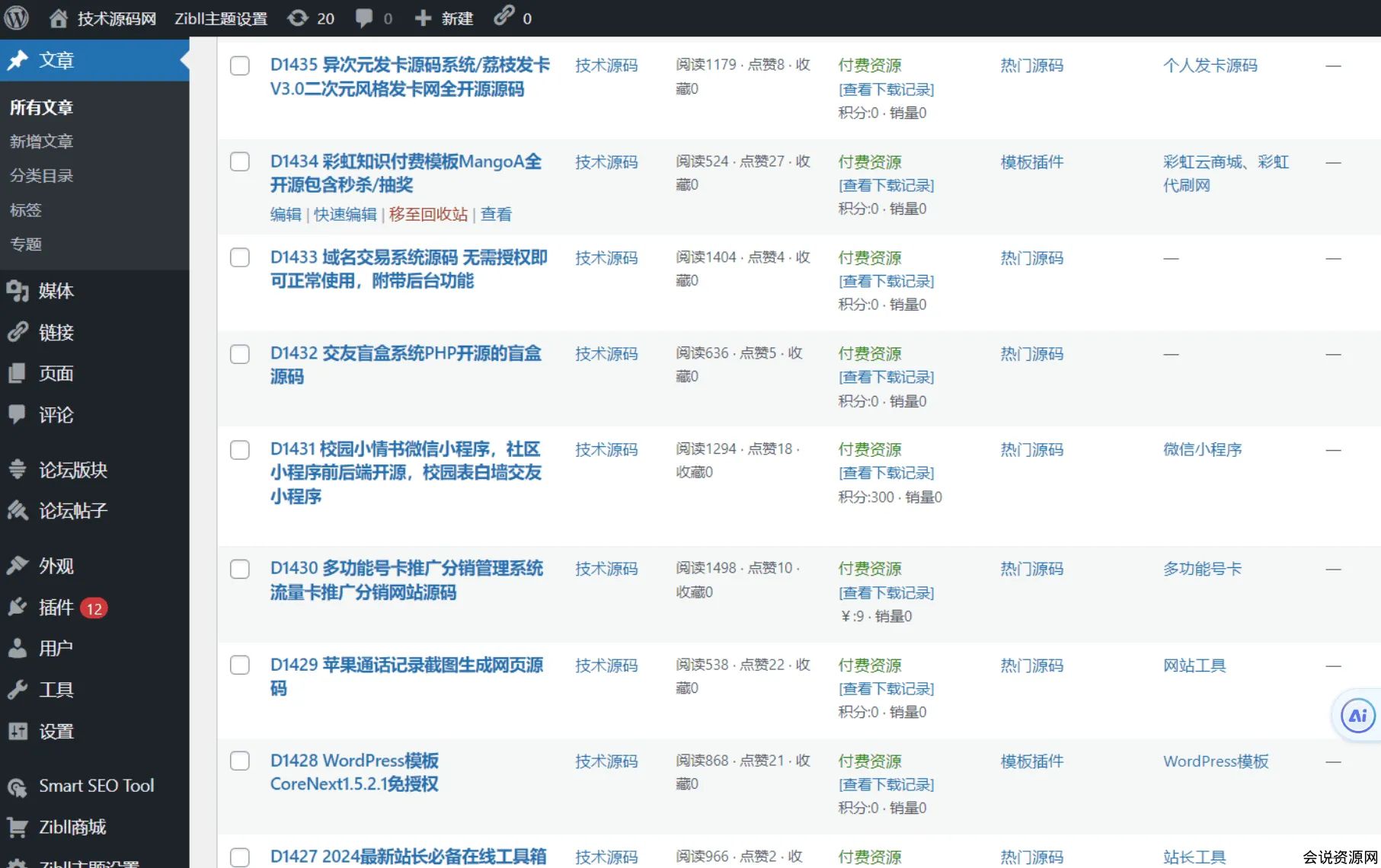This screenshot has height=868, width=1381.
Task: Select the checkbox beside post D1432
Action: point(240,354)
